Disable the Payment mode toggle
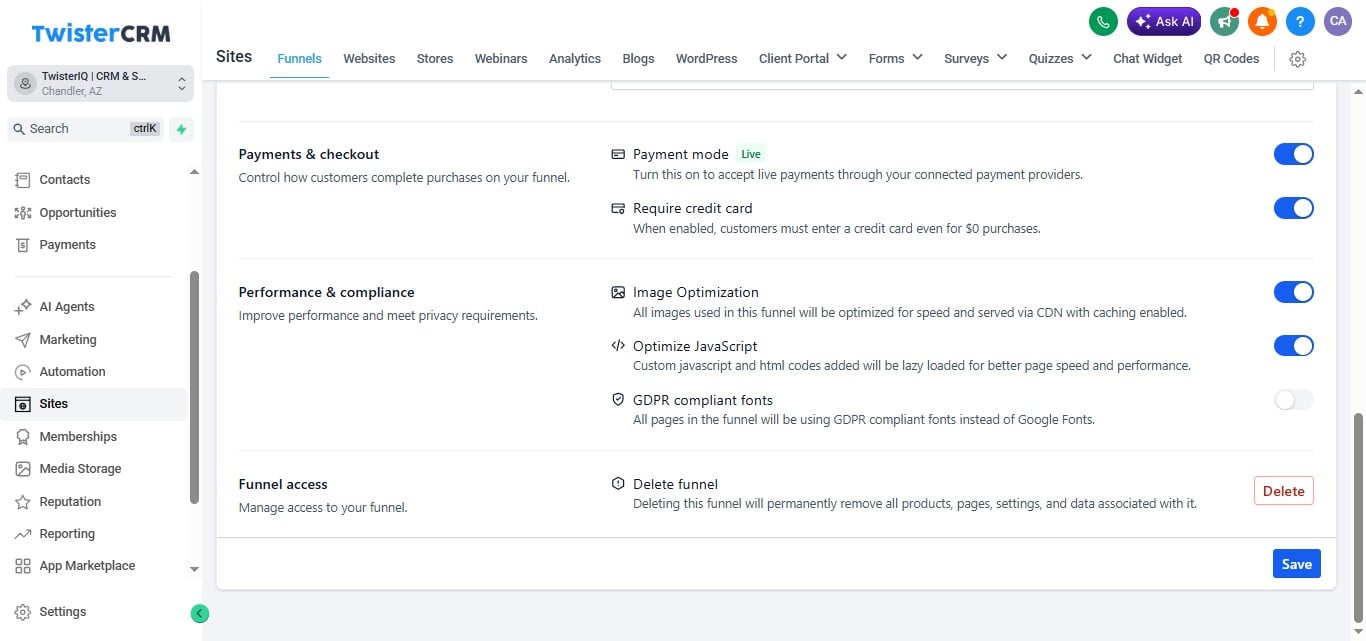 click(x=1293, y=154)
